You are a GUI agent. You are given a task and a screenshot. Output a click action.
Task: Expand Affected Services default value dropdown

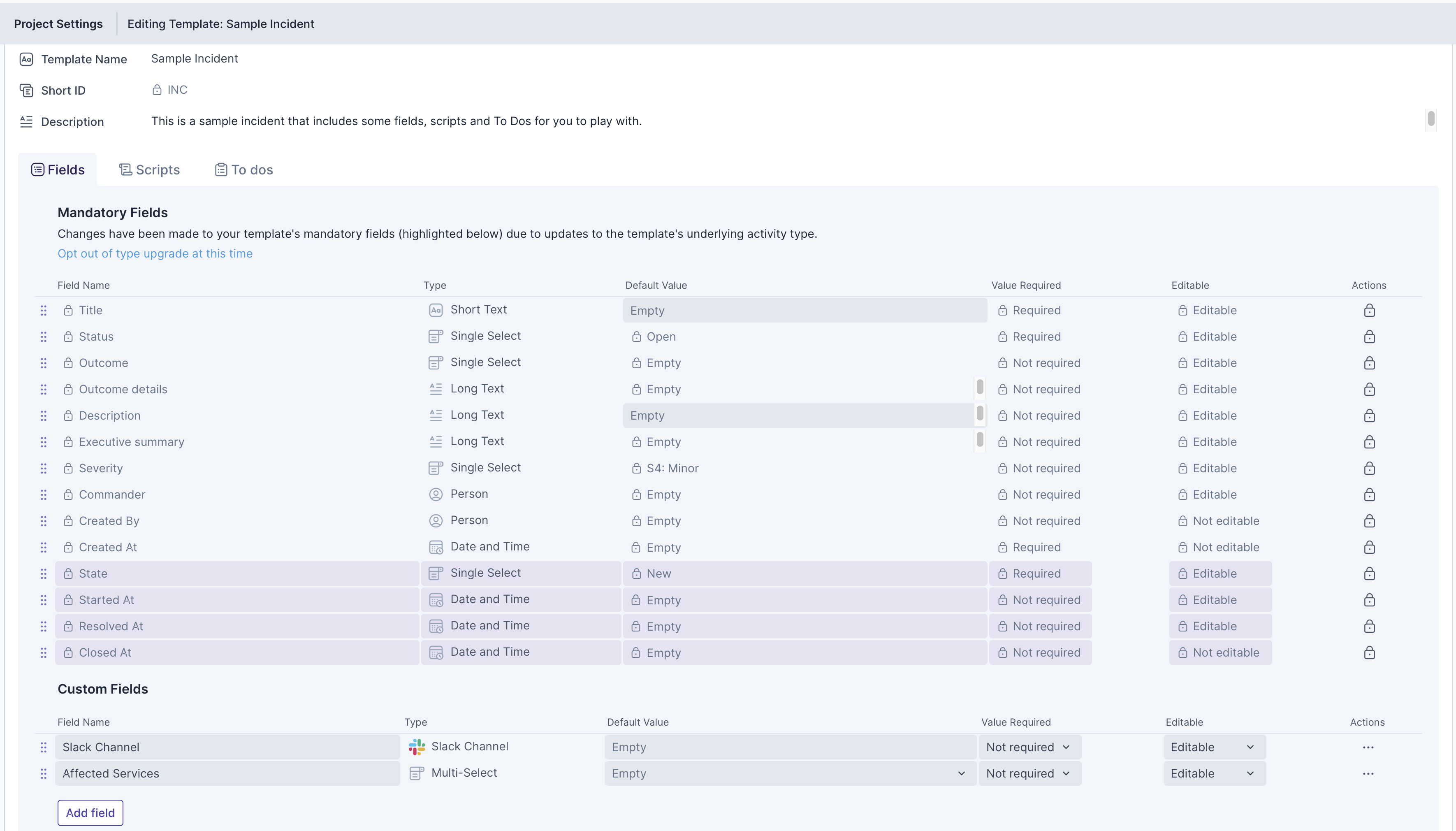pyautogui.click(x=961, y=773)
